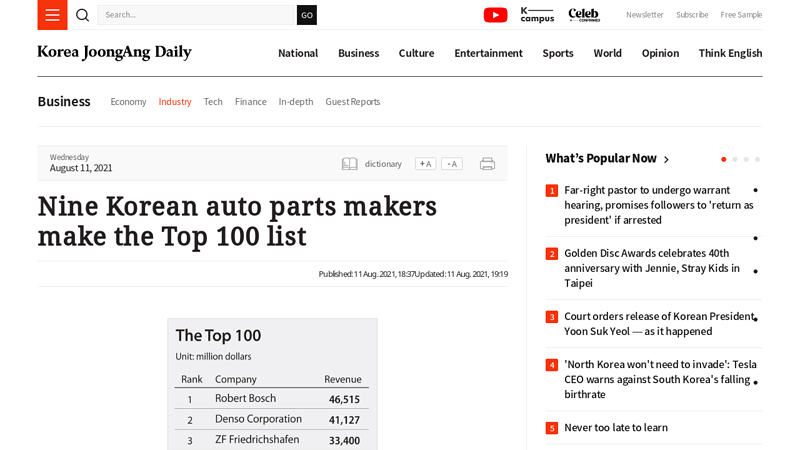Open the Think English section
This screenshot has width=800, height=450.
coord(730,53)
